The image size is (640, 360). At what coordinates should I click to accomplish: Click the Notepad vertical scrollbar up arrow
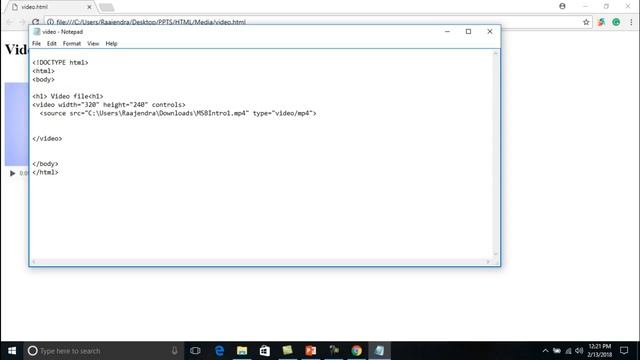click(x=496, y=53)
